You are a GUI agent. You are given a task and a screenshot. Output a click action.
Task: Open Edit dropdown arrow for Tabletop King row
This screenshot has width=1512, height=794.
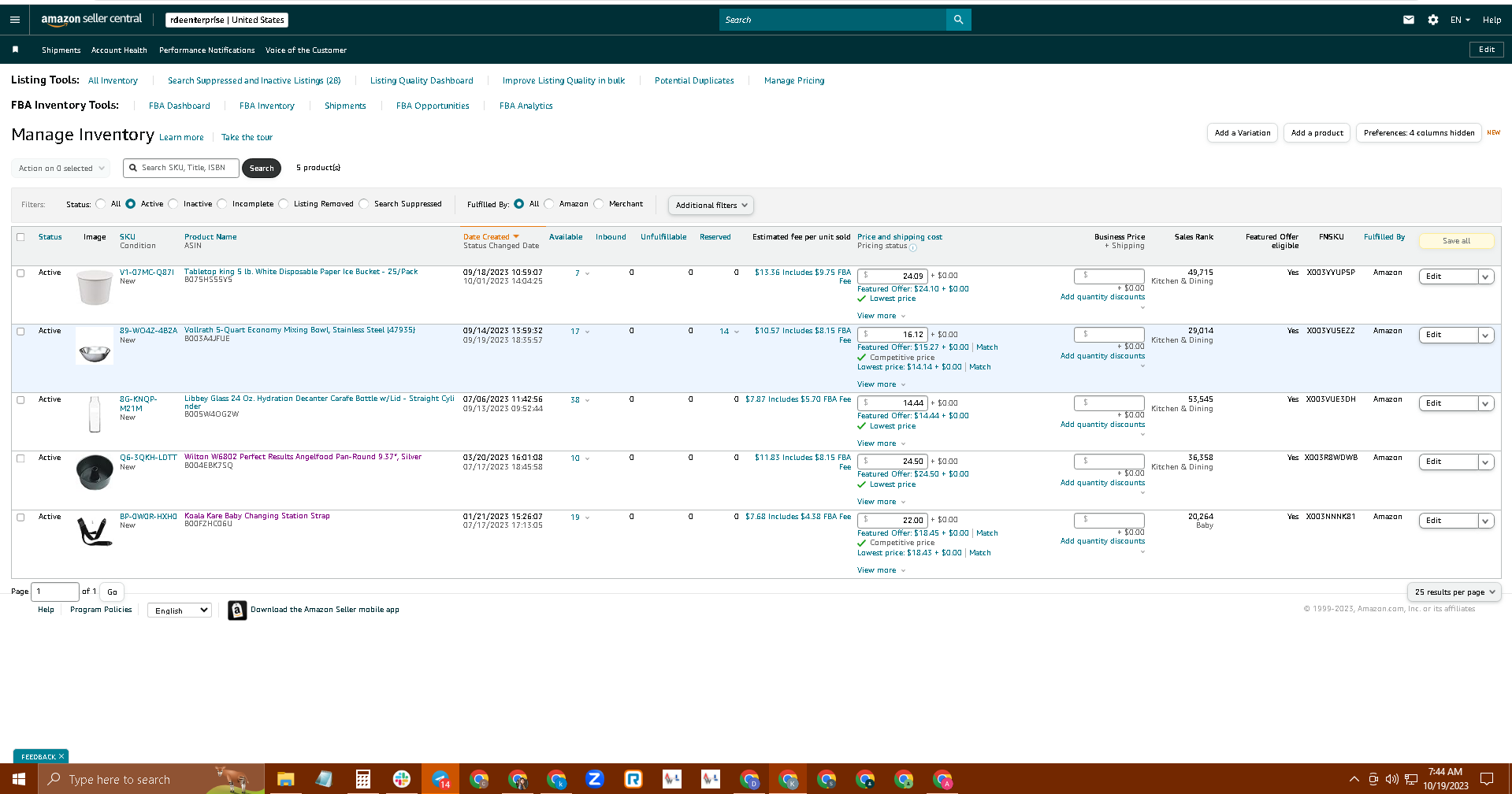pos(1485,276)
